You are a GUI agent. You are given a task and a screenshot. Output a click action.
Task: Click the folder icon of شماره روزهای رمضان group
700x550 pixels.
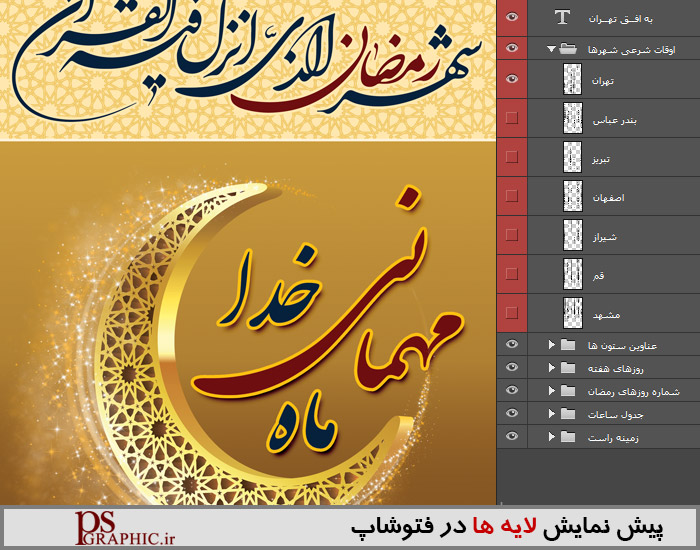click(568, 390)
